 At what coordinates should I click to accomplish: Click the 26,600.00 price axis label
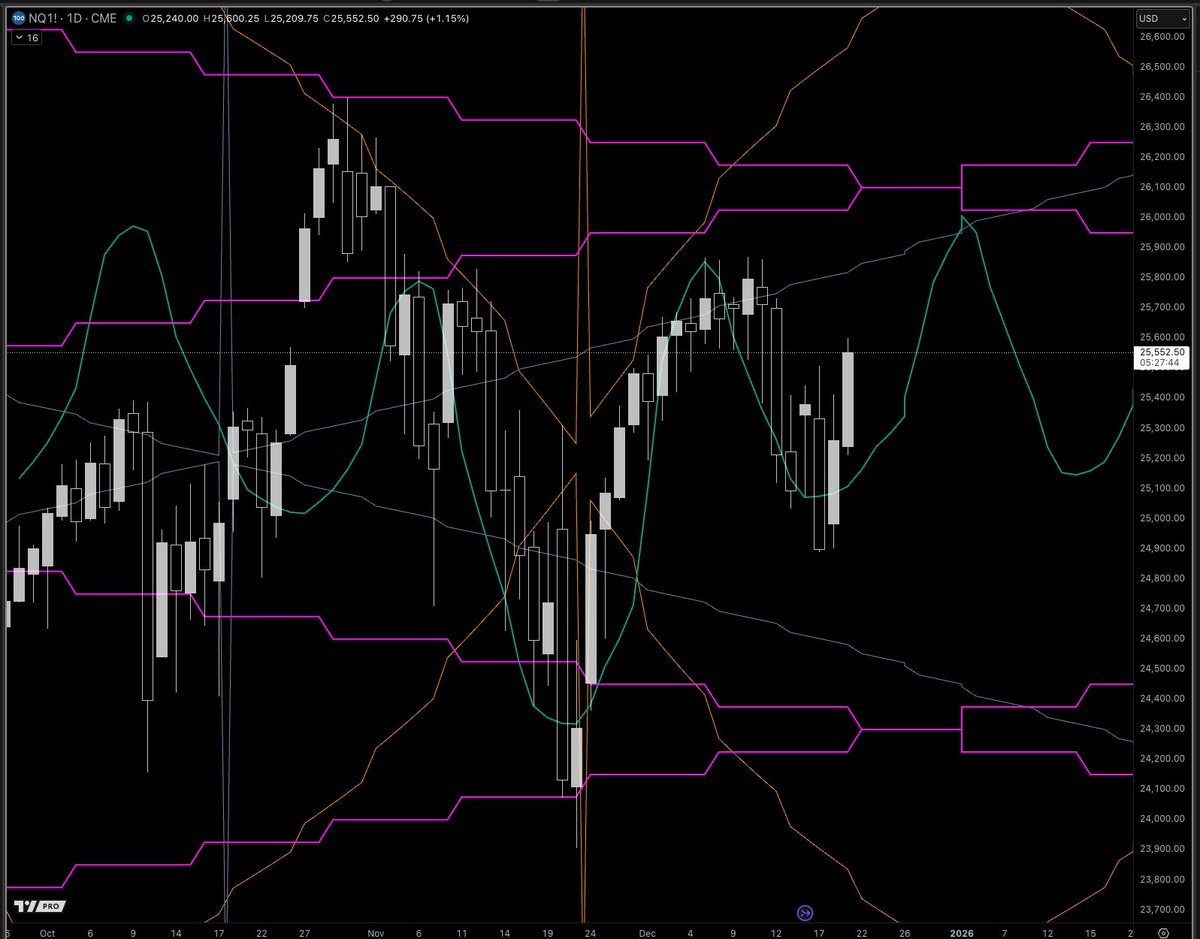(1161, 36)
